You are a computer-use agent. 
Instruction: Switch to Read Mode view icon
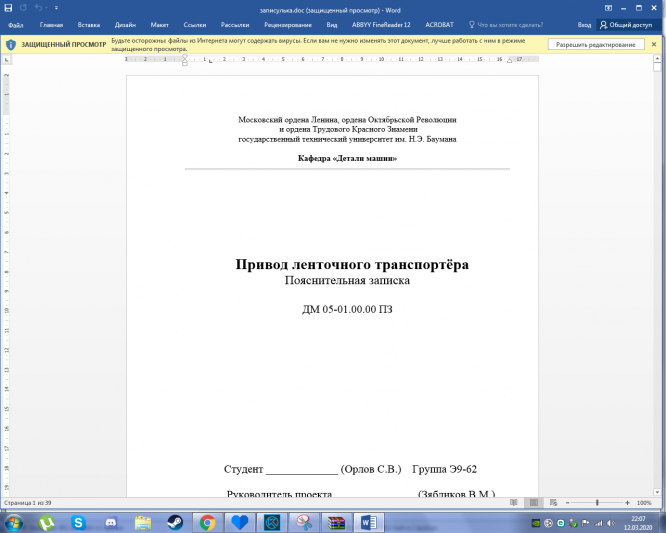coord(514,503)
